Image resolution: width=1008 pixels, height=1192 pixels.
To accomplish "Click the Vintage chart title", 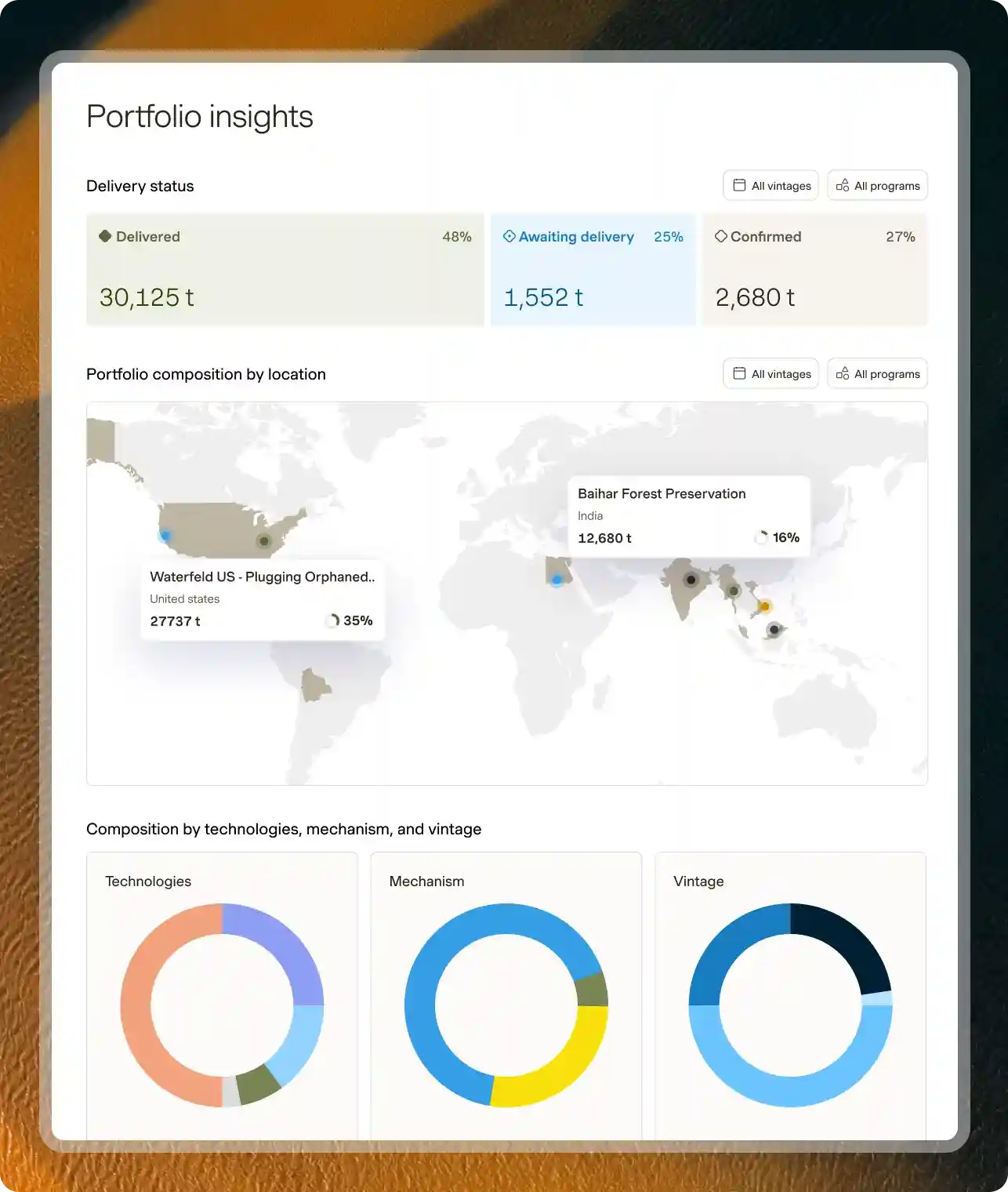I will (x=698, y=881).
